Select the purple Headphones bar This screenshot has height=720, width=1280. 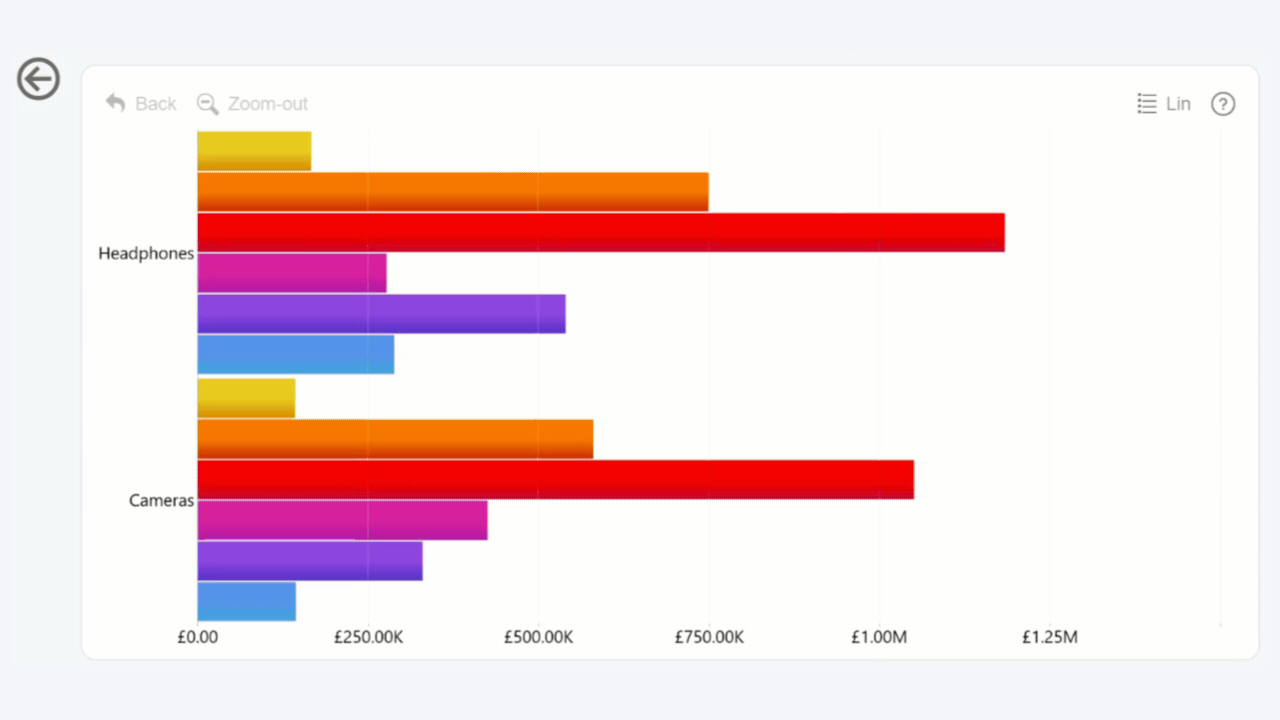click(381, 314)
